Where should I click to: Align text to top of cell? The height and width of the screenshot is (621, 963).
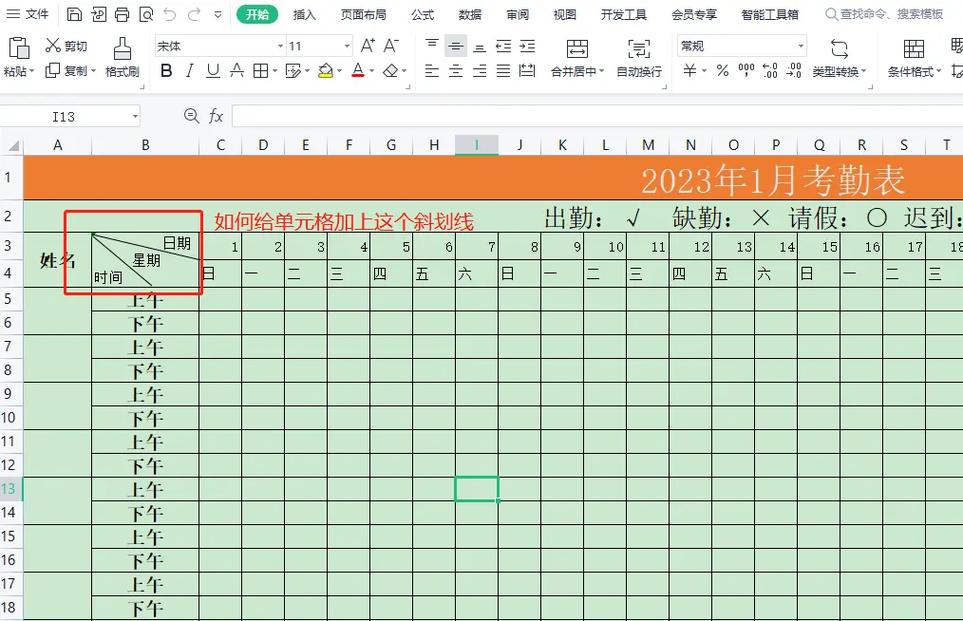click(x=432, y=45)
